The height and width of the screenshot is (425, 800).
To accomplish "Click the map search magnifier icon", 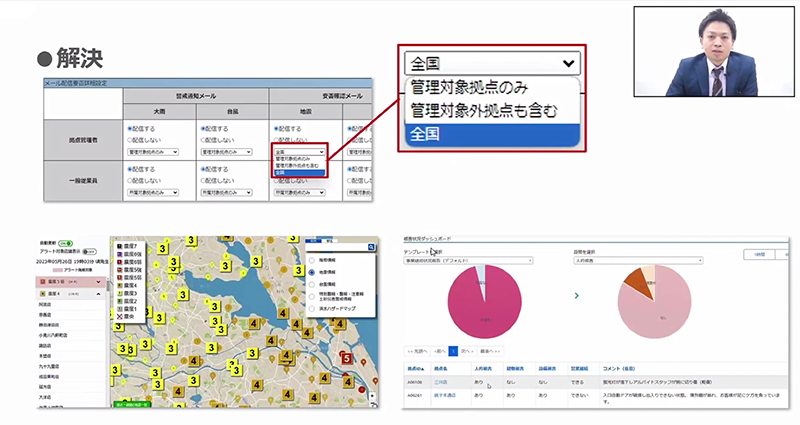I will [x=370, y=247].
